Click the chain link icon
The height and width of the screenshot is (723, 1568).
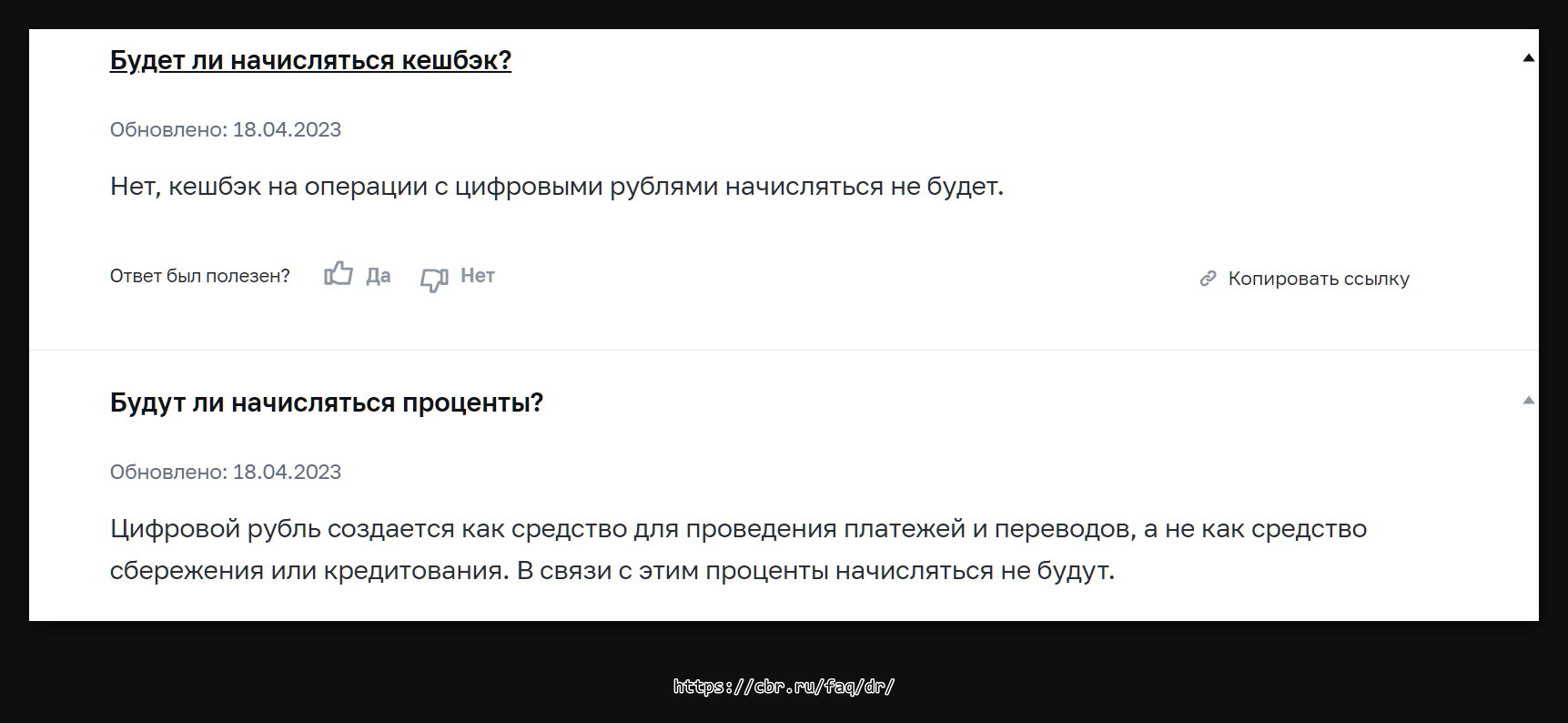pyautogui.click(x=1208, y=279)
